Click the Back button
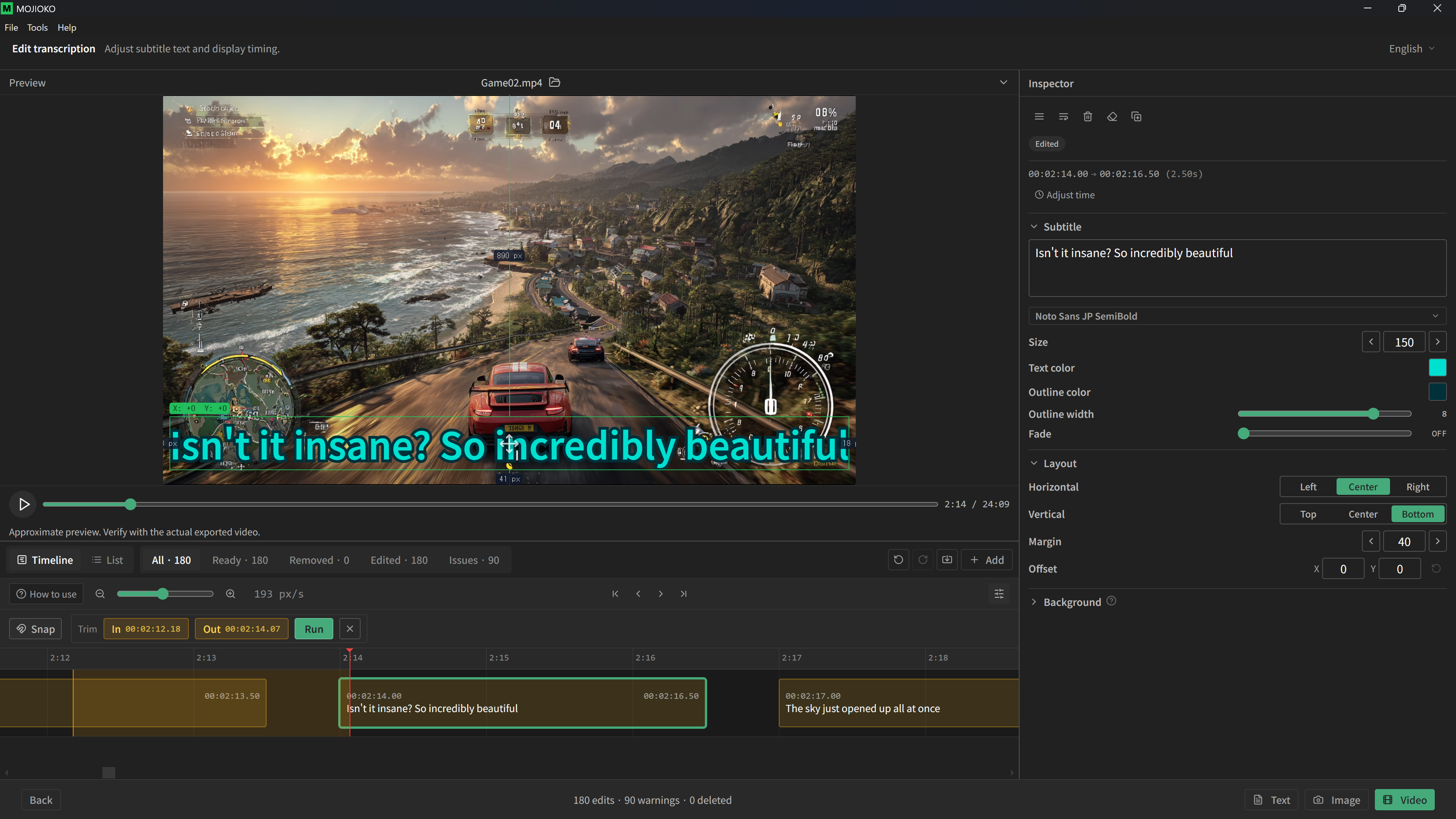 tap(41, 800)
